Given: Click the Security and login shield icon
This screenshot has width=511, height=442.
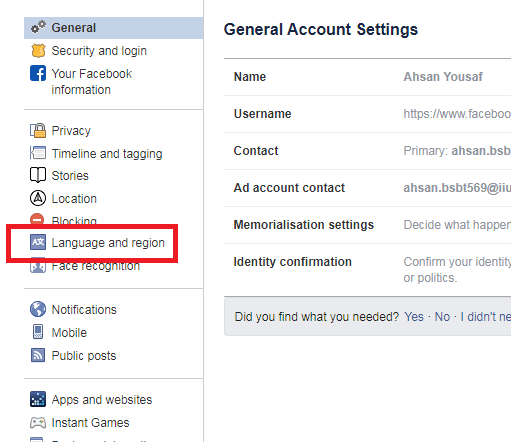Looking at the screenshot, I should coord(38,51).
